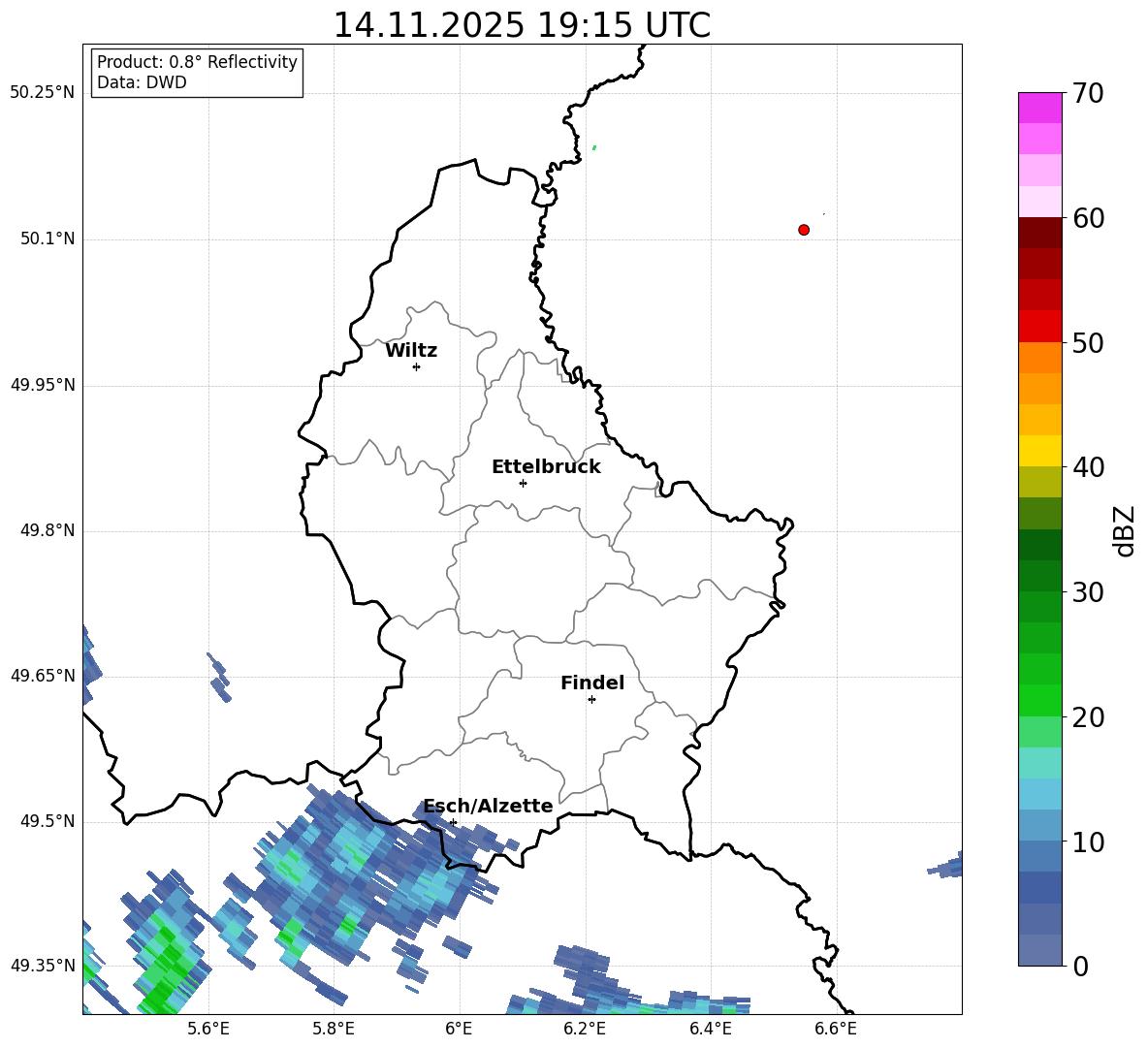Click the title '14.11.2025 19:15 UTC'
The image size is (1148, 1048).
coord(522,25)
